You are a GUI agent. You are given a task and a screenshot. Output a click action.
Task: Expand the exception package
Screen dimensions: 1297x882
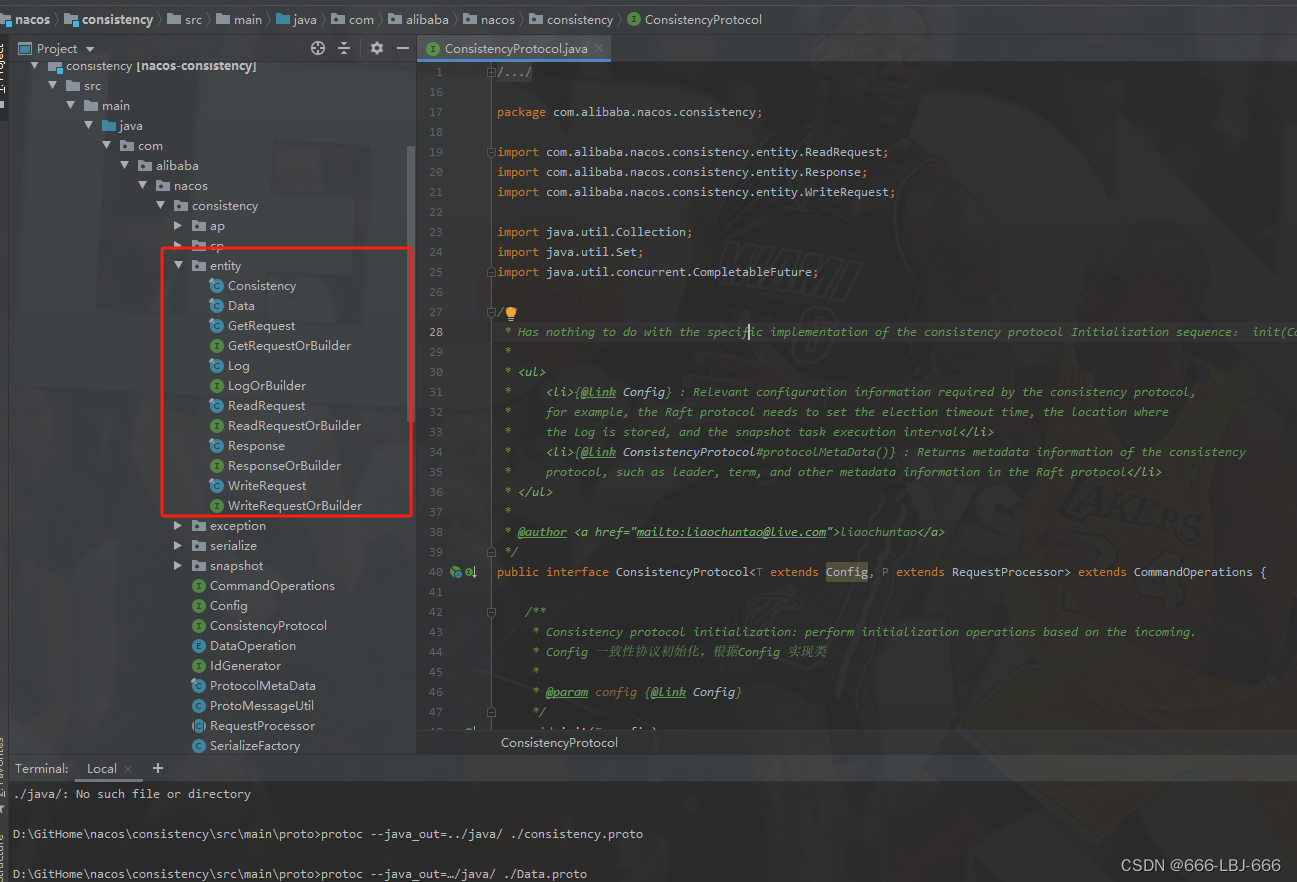[178, 526]
